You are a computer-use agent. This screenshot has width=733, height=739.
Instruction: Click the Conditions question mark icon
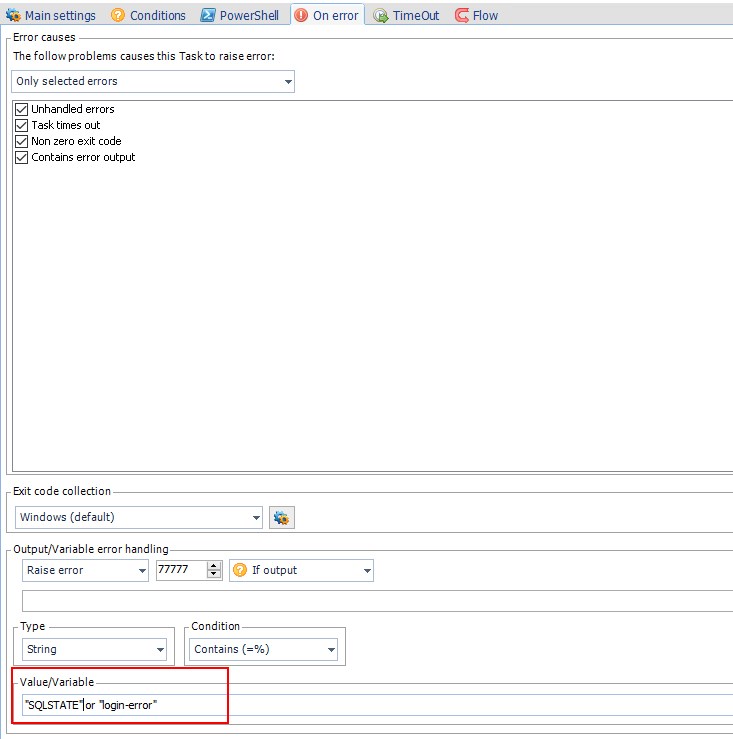coord(118,15)
